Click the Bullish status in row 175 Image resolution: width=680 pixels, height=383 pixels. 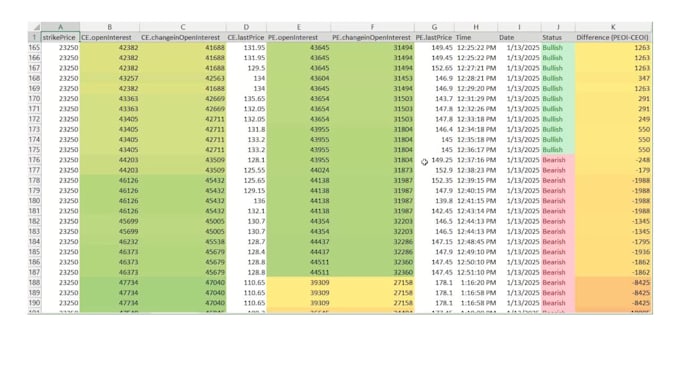click(558, 150)
